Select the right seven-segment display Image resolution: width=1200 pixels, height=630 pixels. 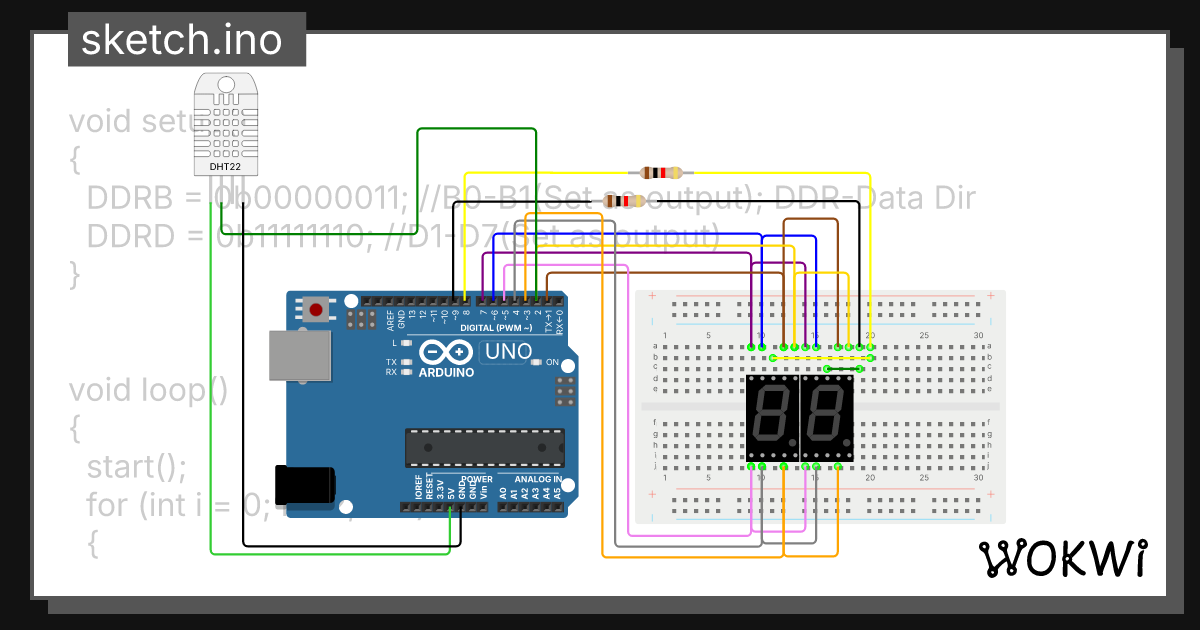825,417
